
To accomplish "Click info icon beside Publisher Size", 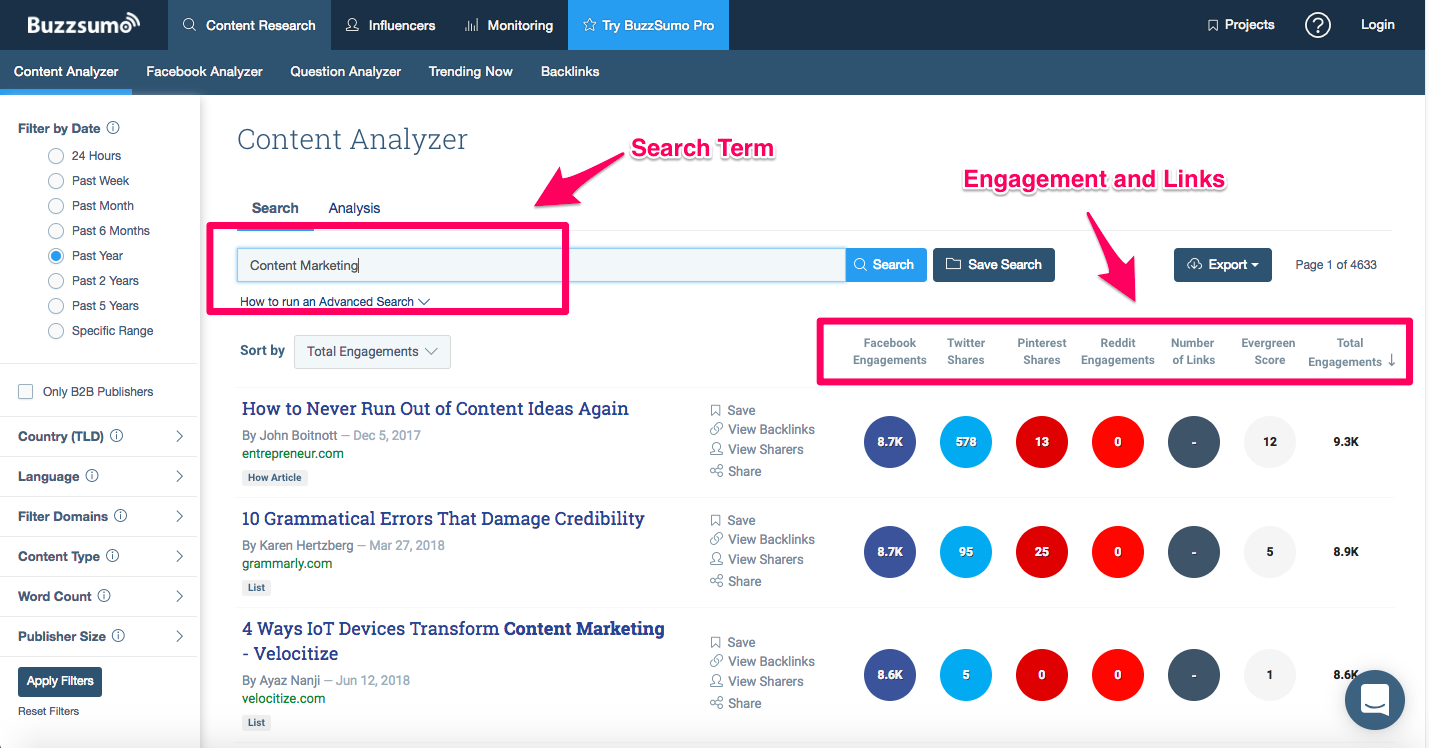I will point(118,636).
